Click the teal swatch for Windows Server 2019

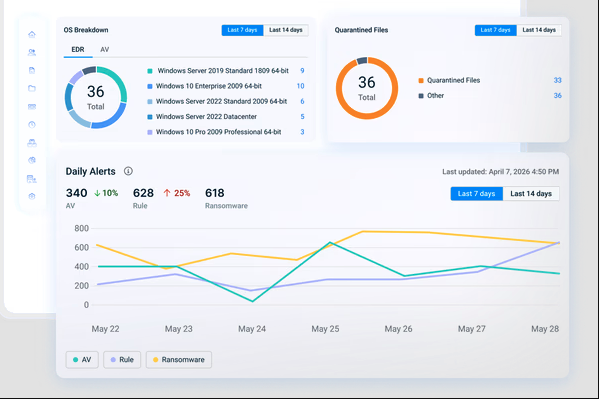(150, 71)
